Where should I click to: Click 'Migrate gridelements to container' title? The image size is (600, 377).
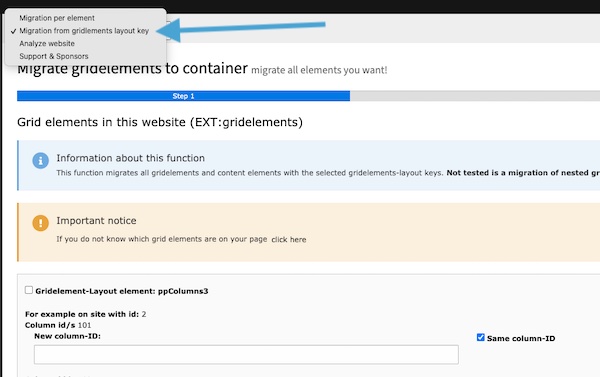pyautogui.click(x=132, y=69)
